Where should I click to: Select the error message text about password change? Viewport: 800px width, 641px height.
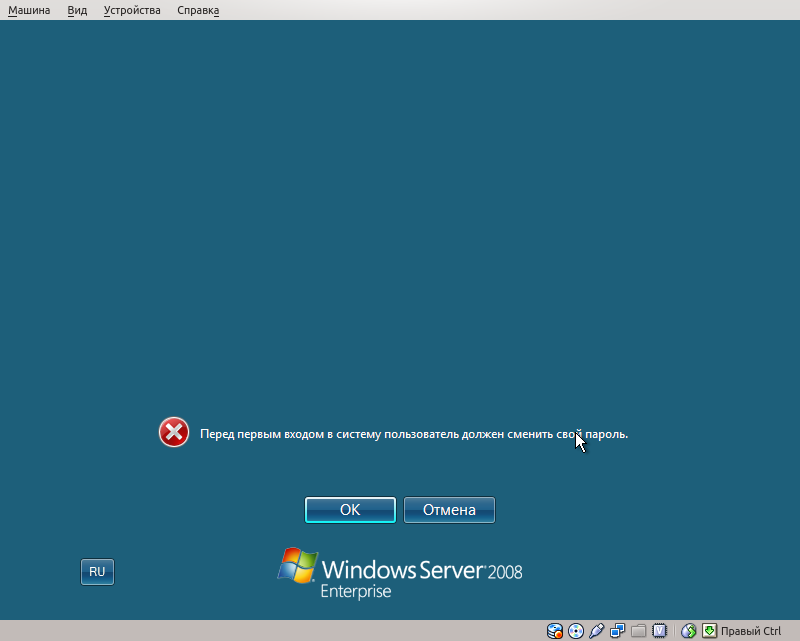413,432
